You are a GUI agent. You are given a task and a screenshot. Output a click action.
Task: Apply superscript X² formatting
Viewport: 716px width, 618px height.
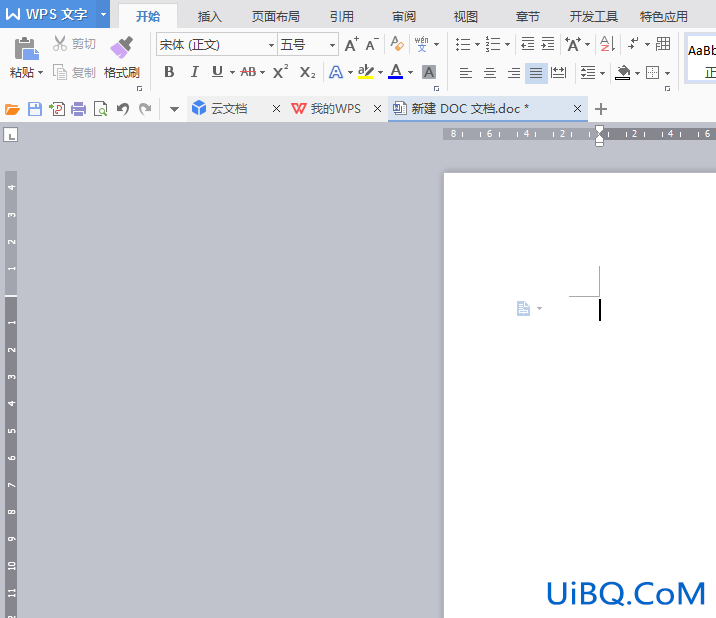click(x=280, y=72)
